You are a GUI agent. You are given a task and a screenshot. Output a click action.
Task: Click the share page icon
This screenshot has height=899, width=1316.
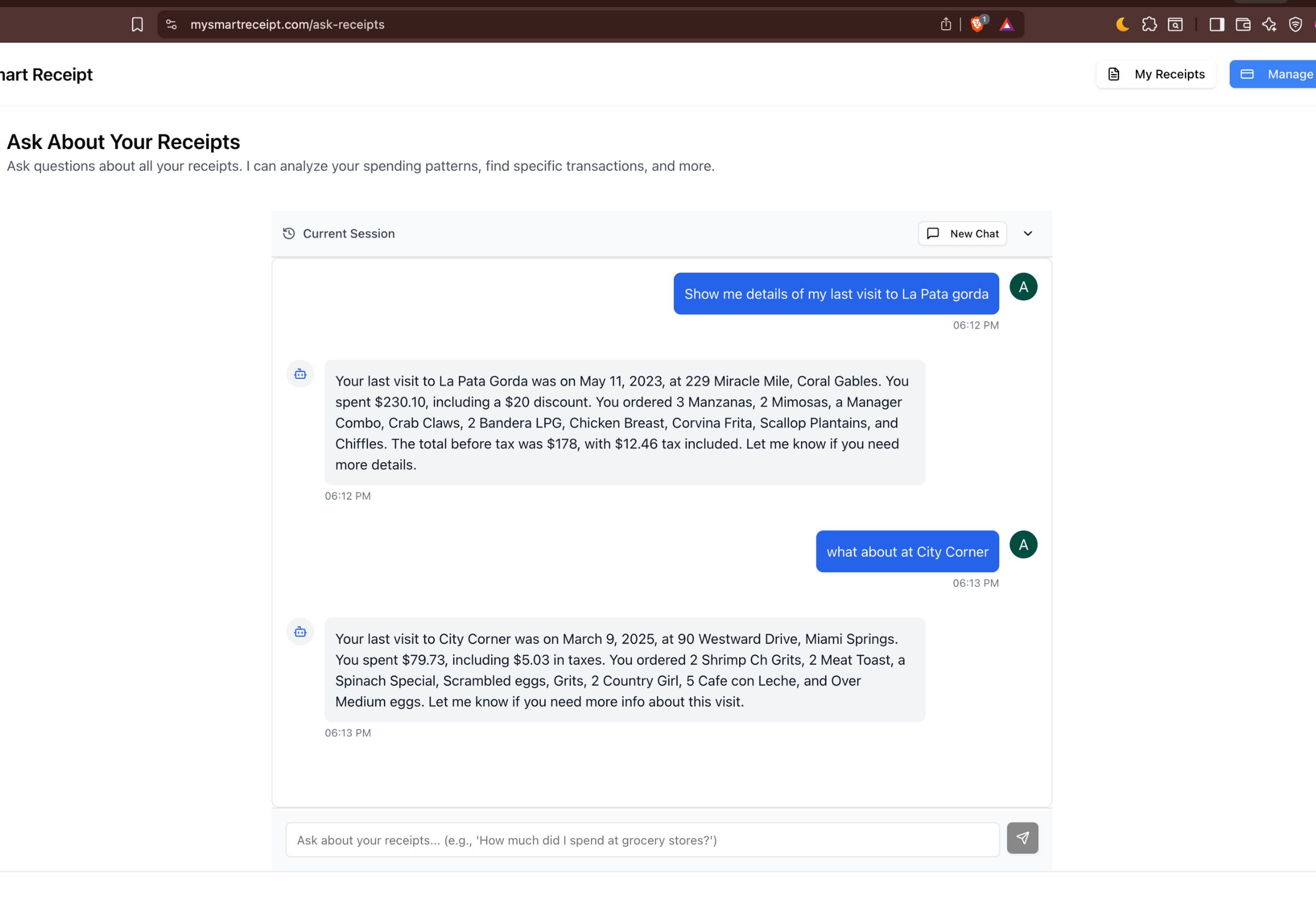tap(946, 24)
